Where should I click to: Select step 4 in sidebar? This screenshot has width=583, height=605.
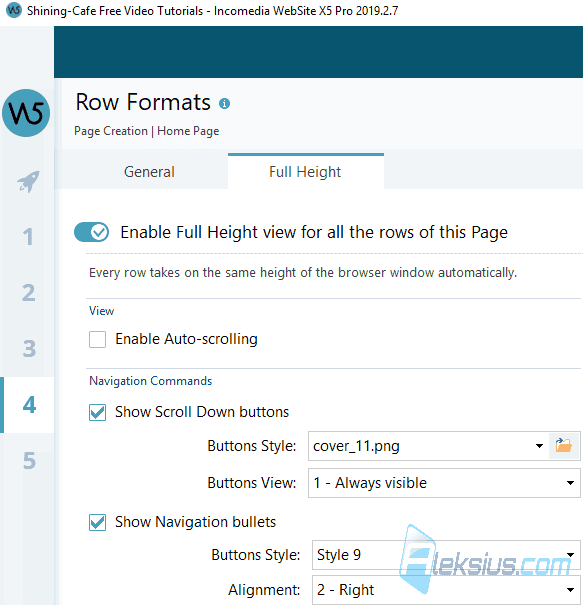[29, 405]
